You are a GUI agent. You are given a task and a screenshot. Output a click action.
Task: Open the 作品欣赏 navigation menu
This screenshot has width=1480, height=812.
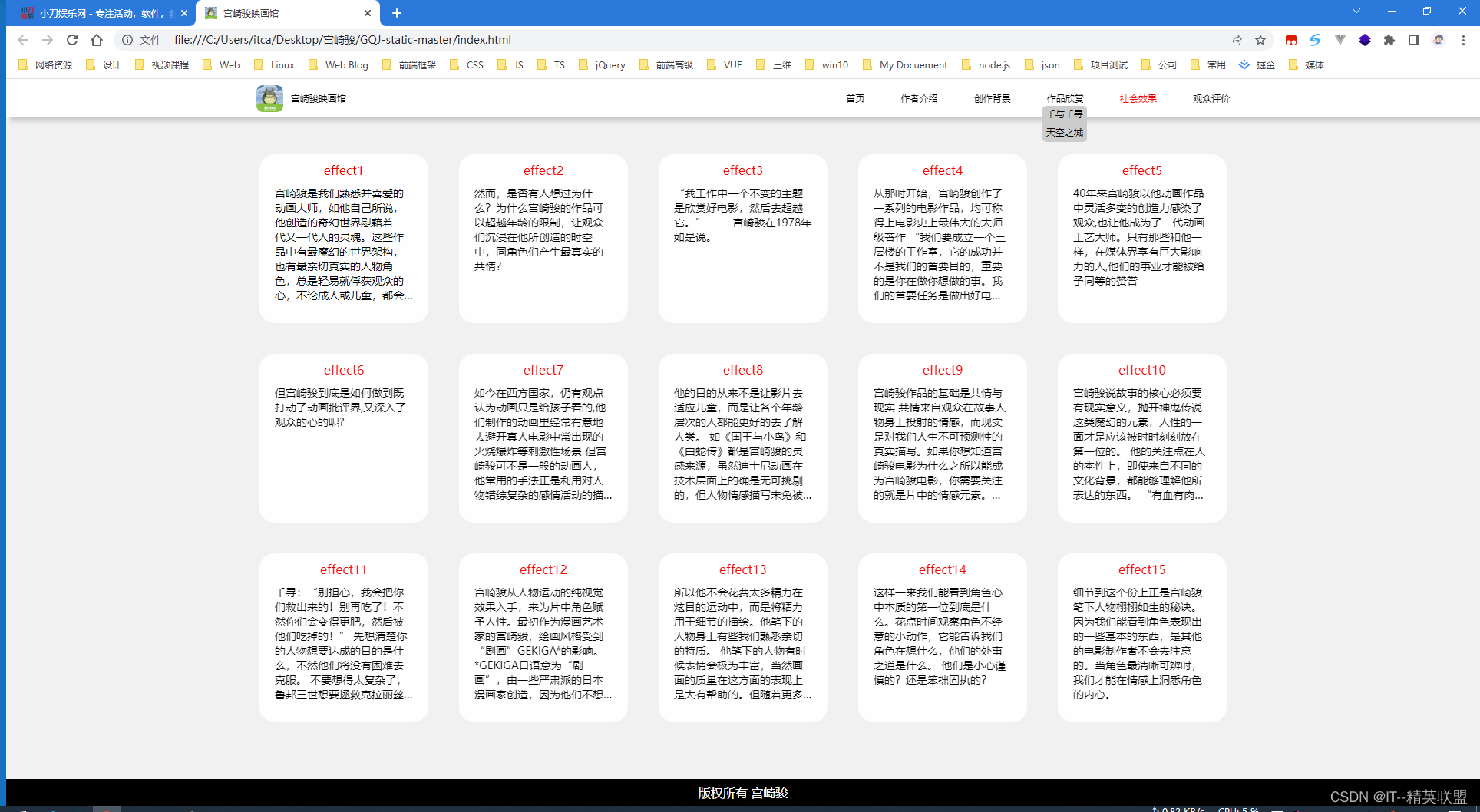point(1065,98)
